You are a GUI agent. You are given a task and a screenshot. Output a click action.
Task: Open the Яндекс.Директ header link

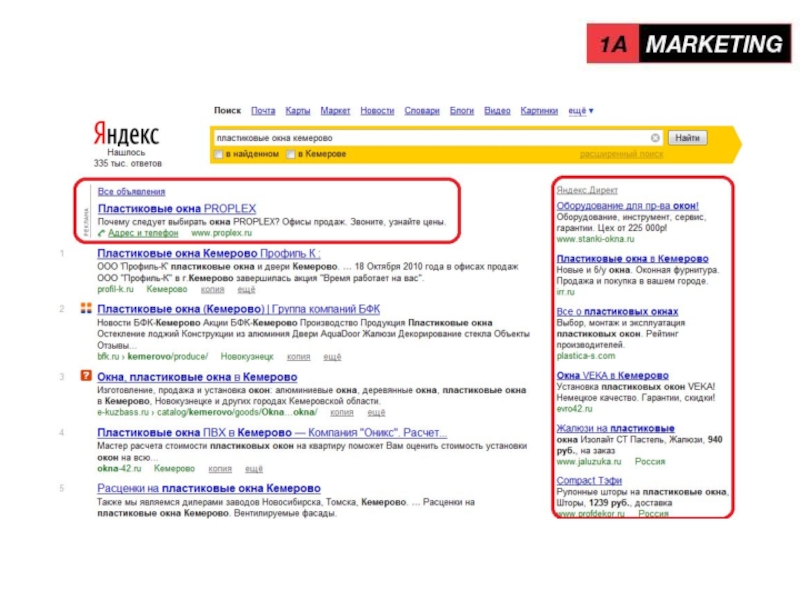587,190
